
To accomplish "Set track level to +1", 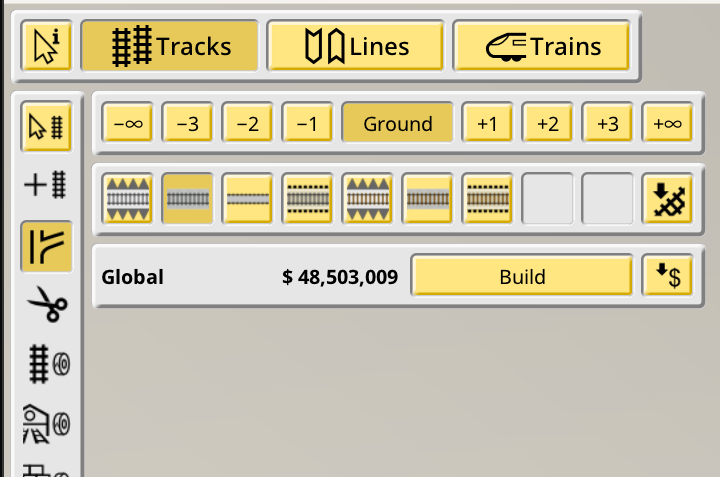I will coord(487,123).
